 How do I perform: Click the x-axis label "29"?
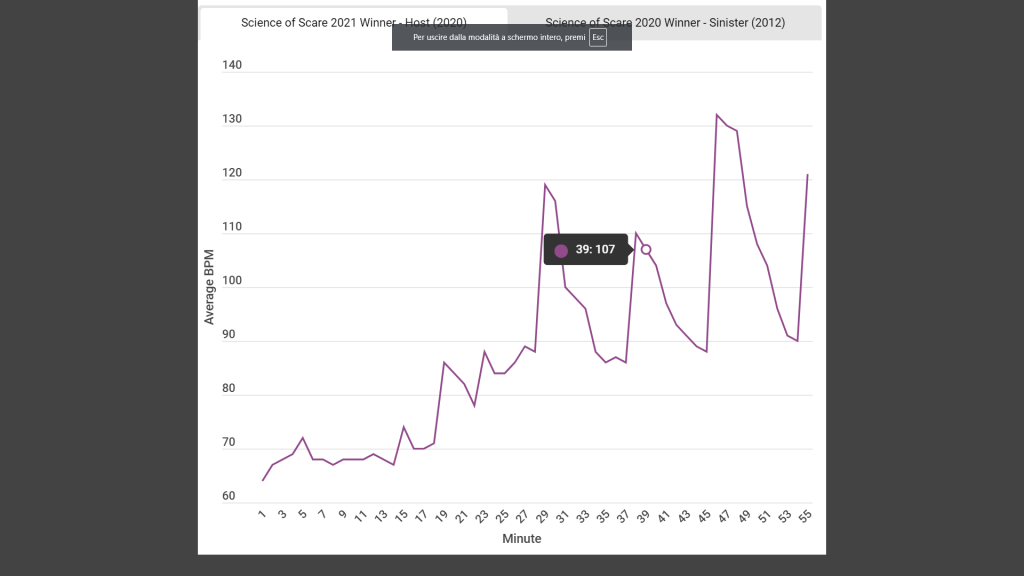pos(543,516)
